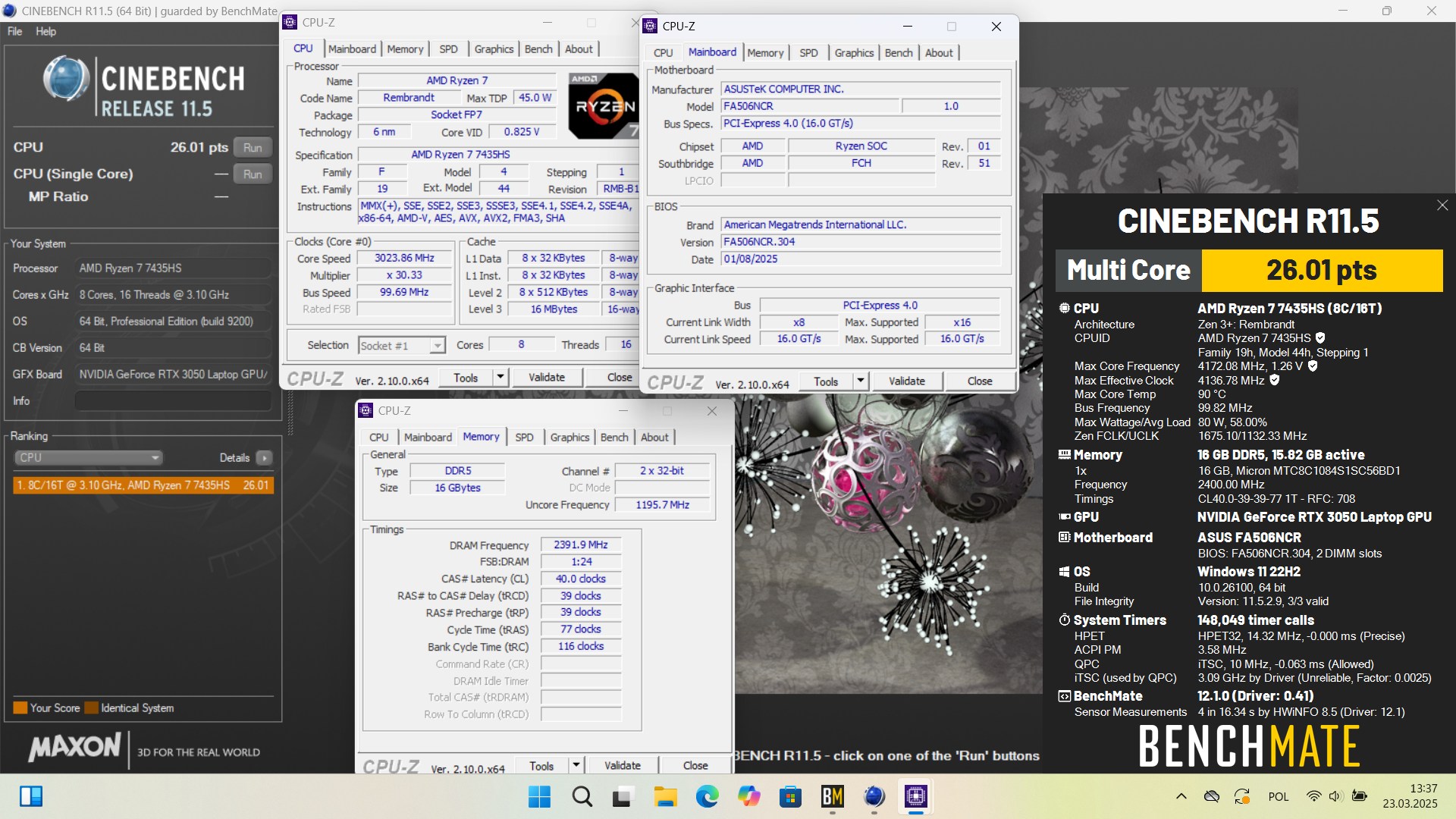Open Task View icon on taskbar
Viewport: 1456px width, 819px height.
point(623,796)
